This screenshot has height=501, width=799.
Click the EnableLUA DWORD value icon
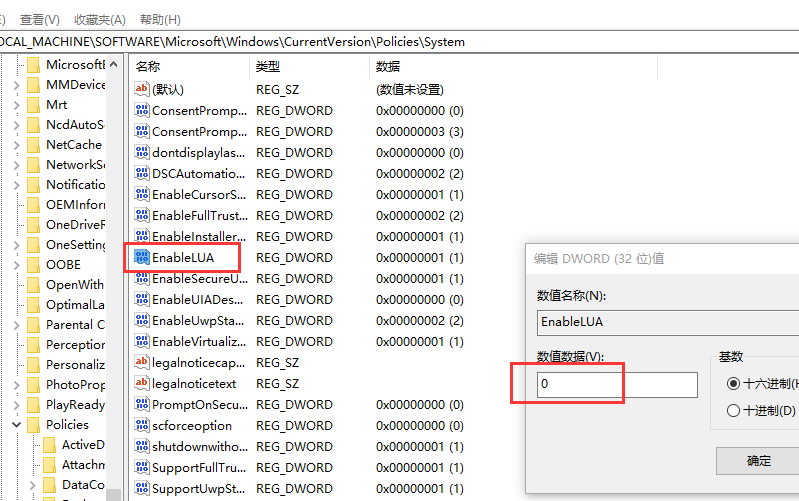(141, 257)
